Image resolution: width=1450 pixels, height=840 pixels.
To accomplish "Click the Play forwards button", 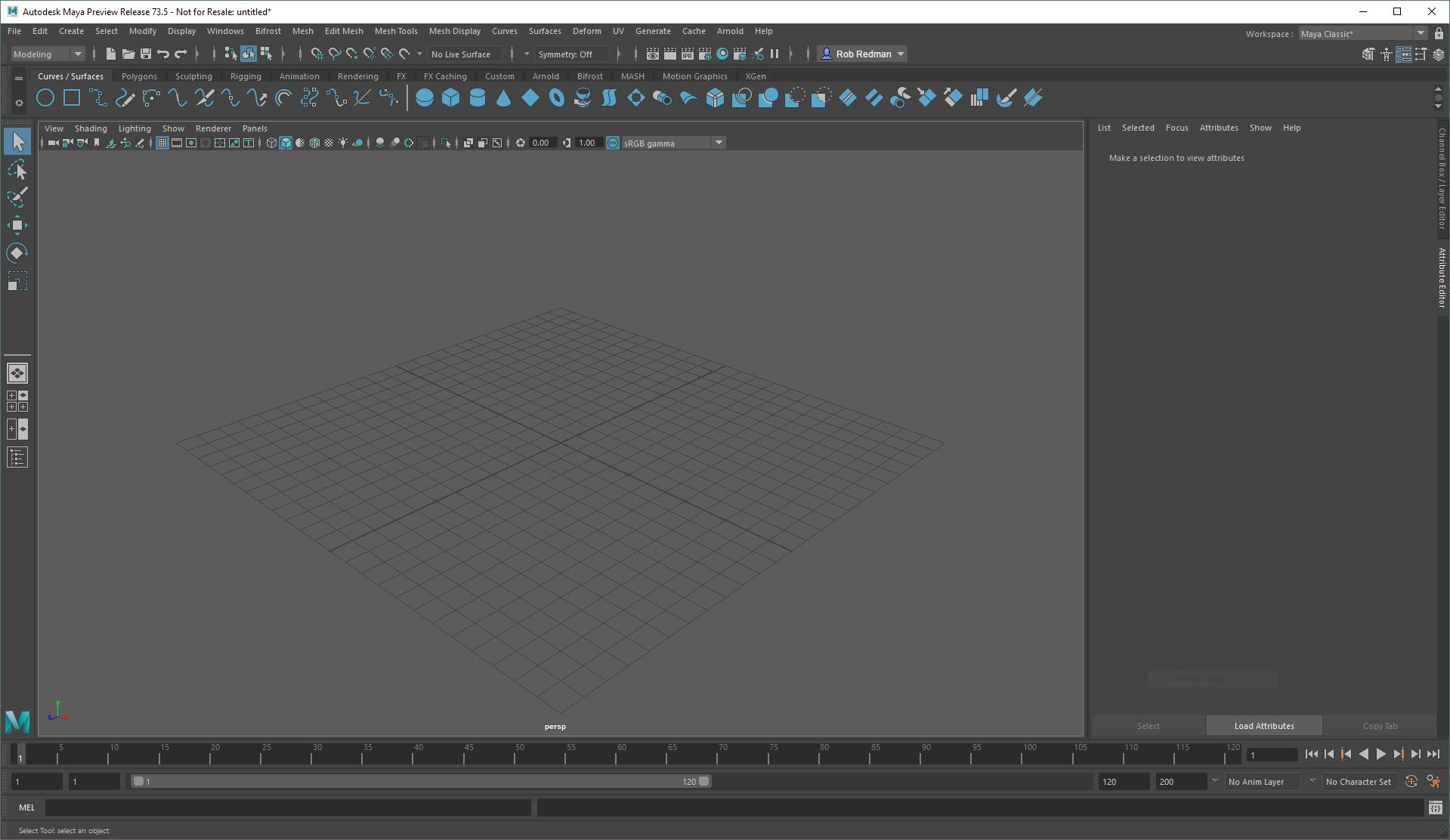I will 1380,754.
